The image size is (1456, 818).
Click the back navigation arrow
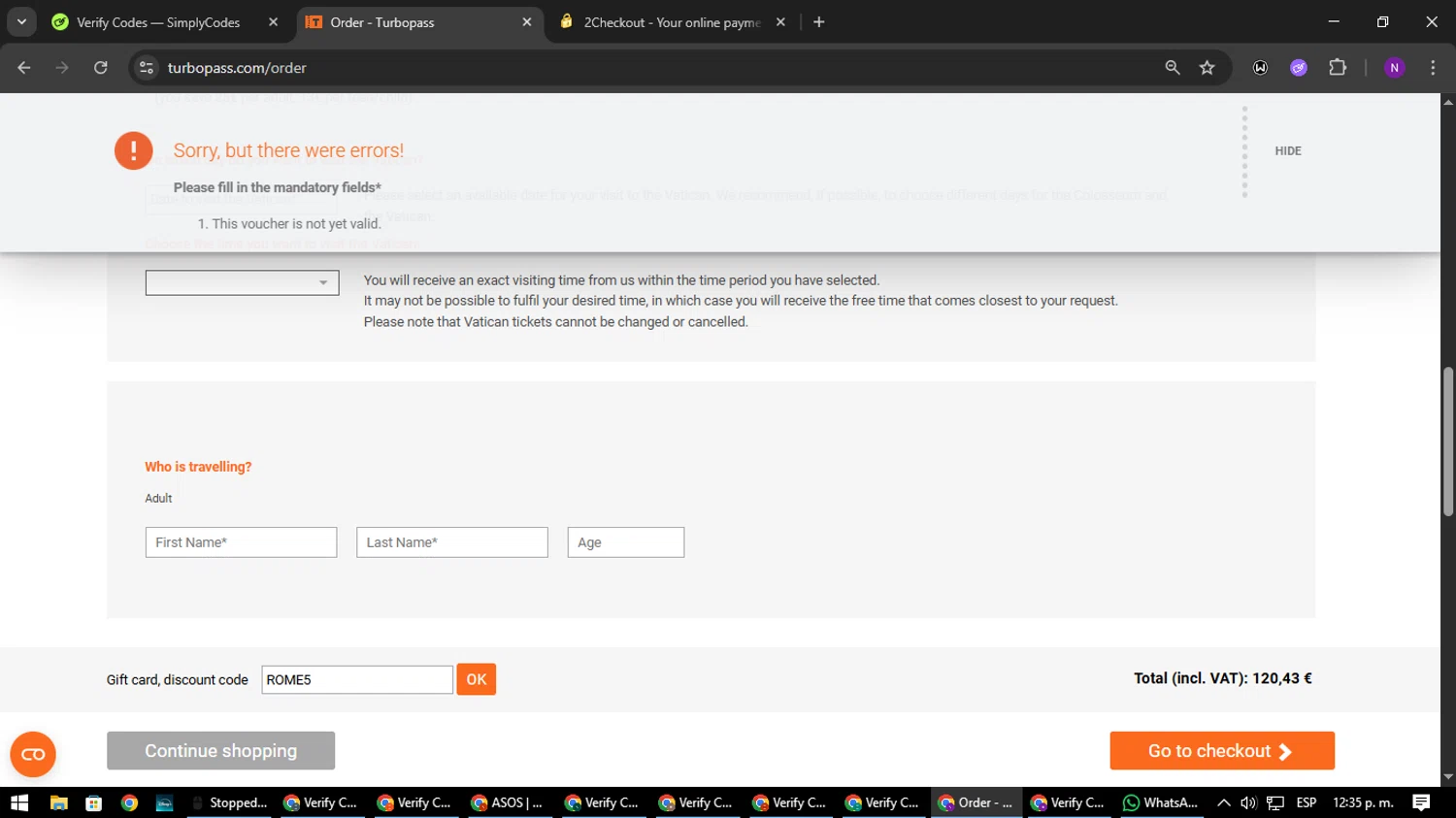pyautogui.click(x=24, y=68)
